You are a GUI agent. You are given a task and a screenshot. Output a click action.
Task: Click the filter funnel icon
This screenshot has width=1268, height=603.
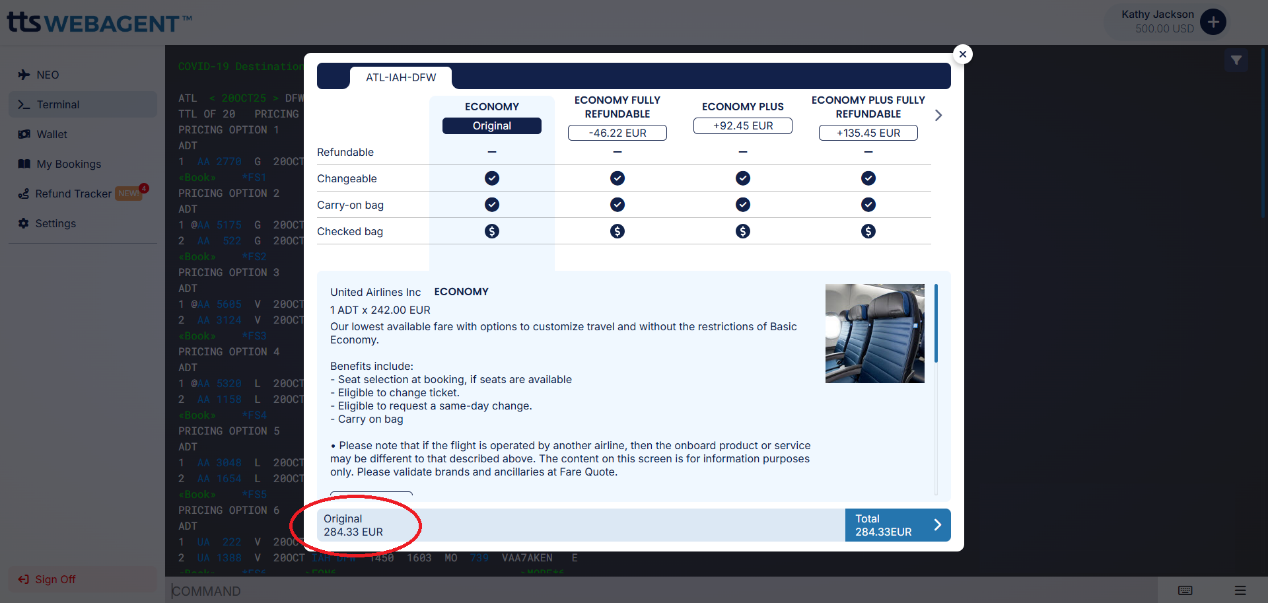click(1236, 61)
